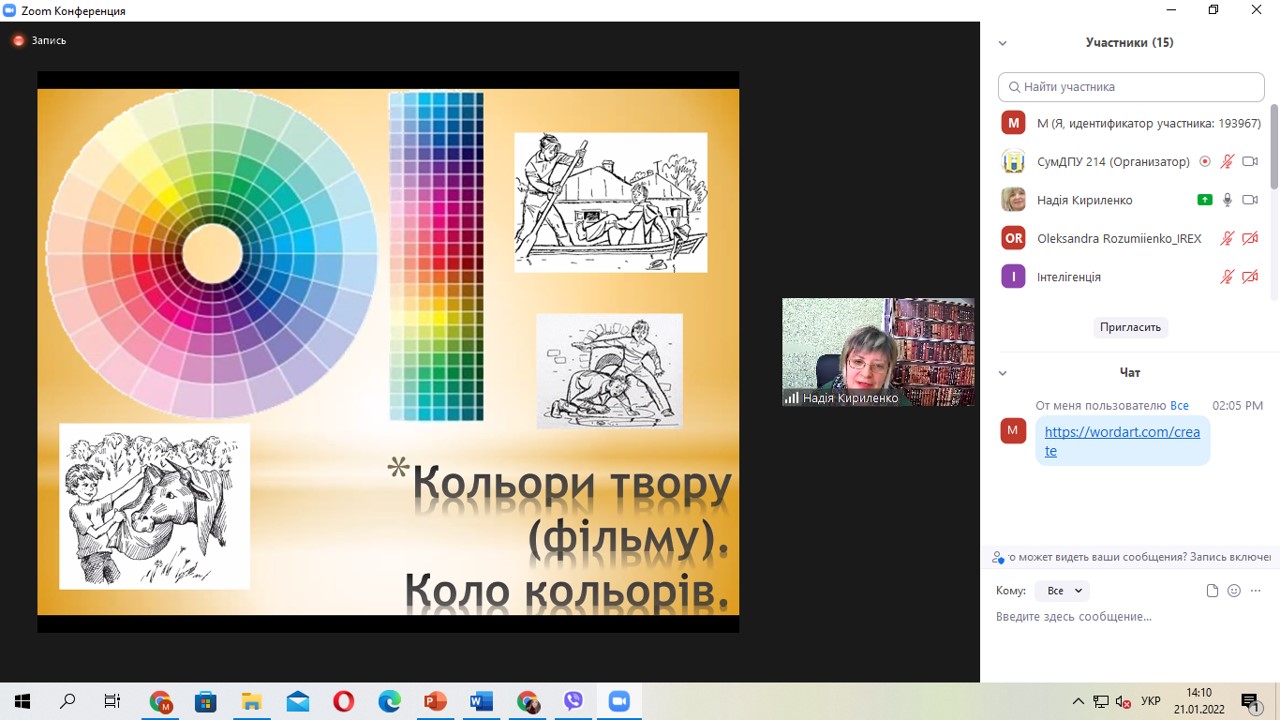The width and height of the screenshot is (1280, 720).
Task: Toggle camera for Інтелігенція participant
Action: tap(1250, 277)
